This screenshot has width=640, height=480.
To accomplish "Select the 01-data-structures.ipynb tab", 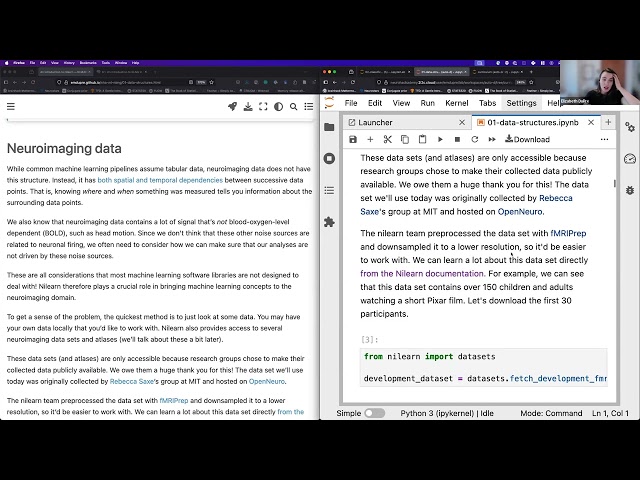I will click(536, 122).
